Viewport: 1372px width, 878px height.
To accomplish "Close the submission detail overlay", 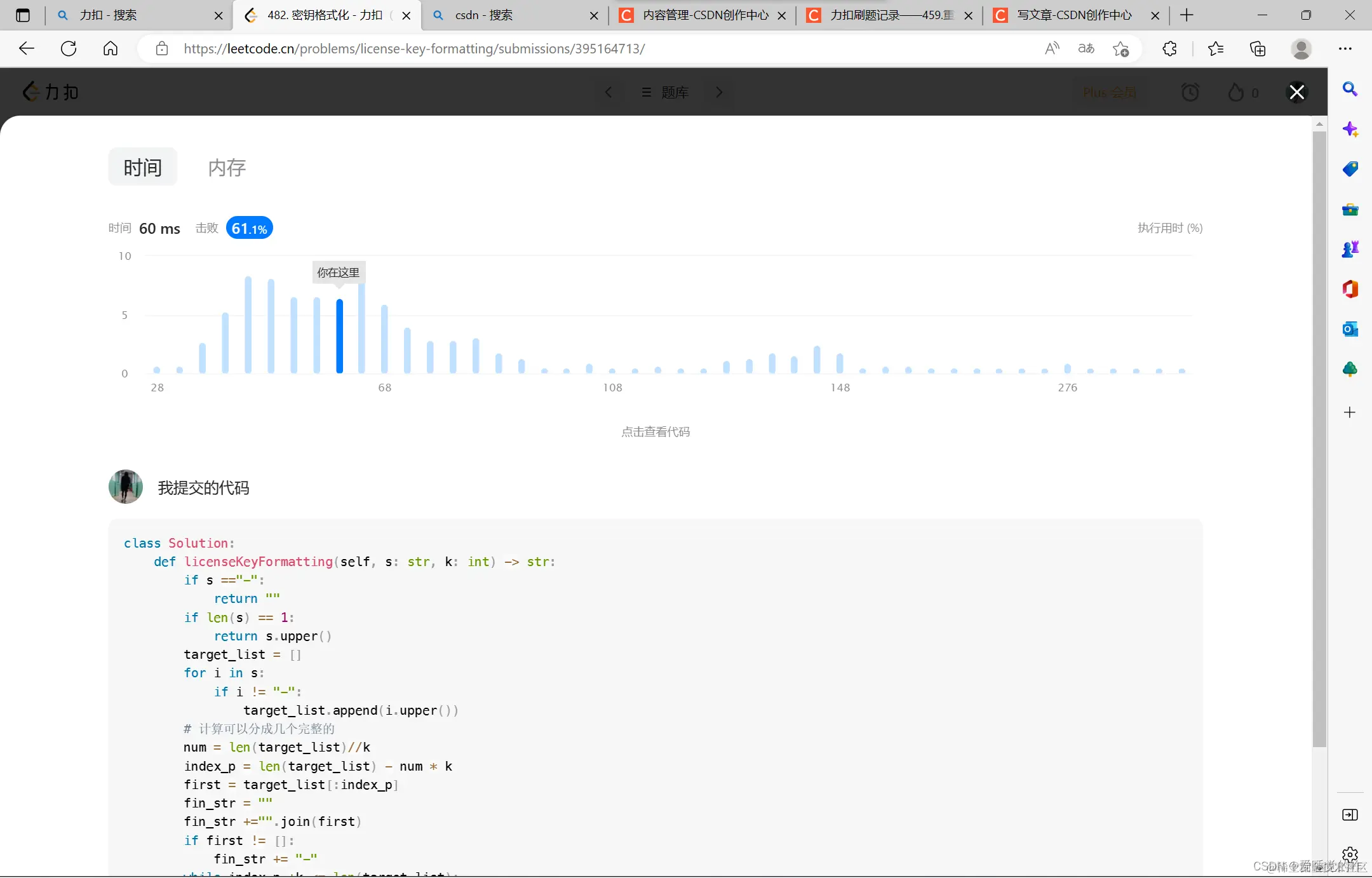I will pos(1296,92).
